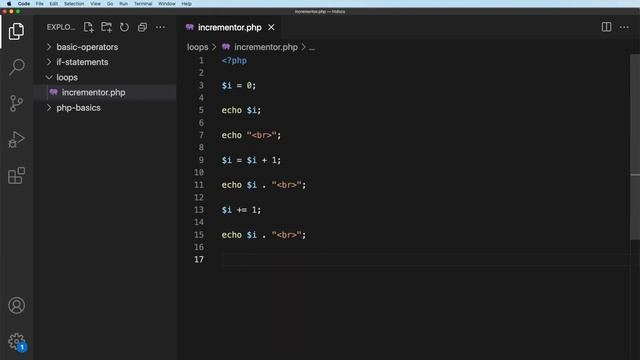Screen dimensions: 640x360
Task: Open the Selection menu
Action: [x=74, y=4]
